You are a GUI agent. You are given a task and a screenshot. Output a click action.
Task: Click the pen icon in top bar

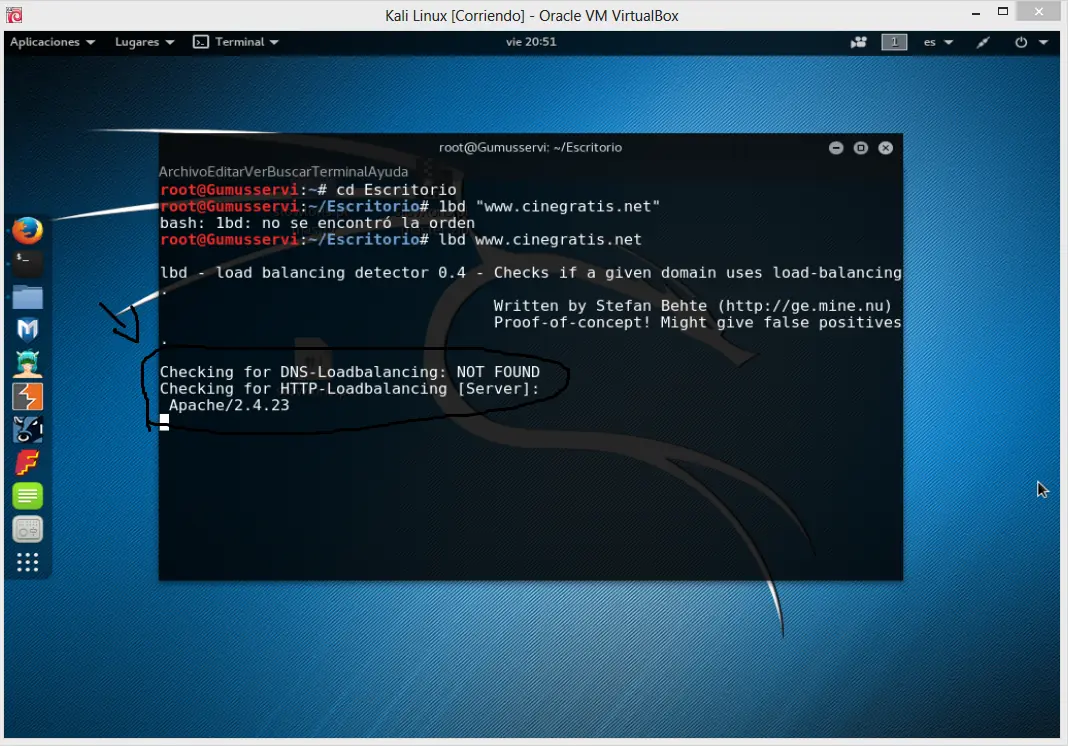pos(983,42)
